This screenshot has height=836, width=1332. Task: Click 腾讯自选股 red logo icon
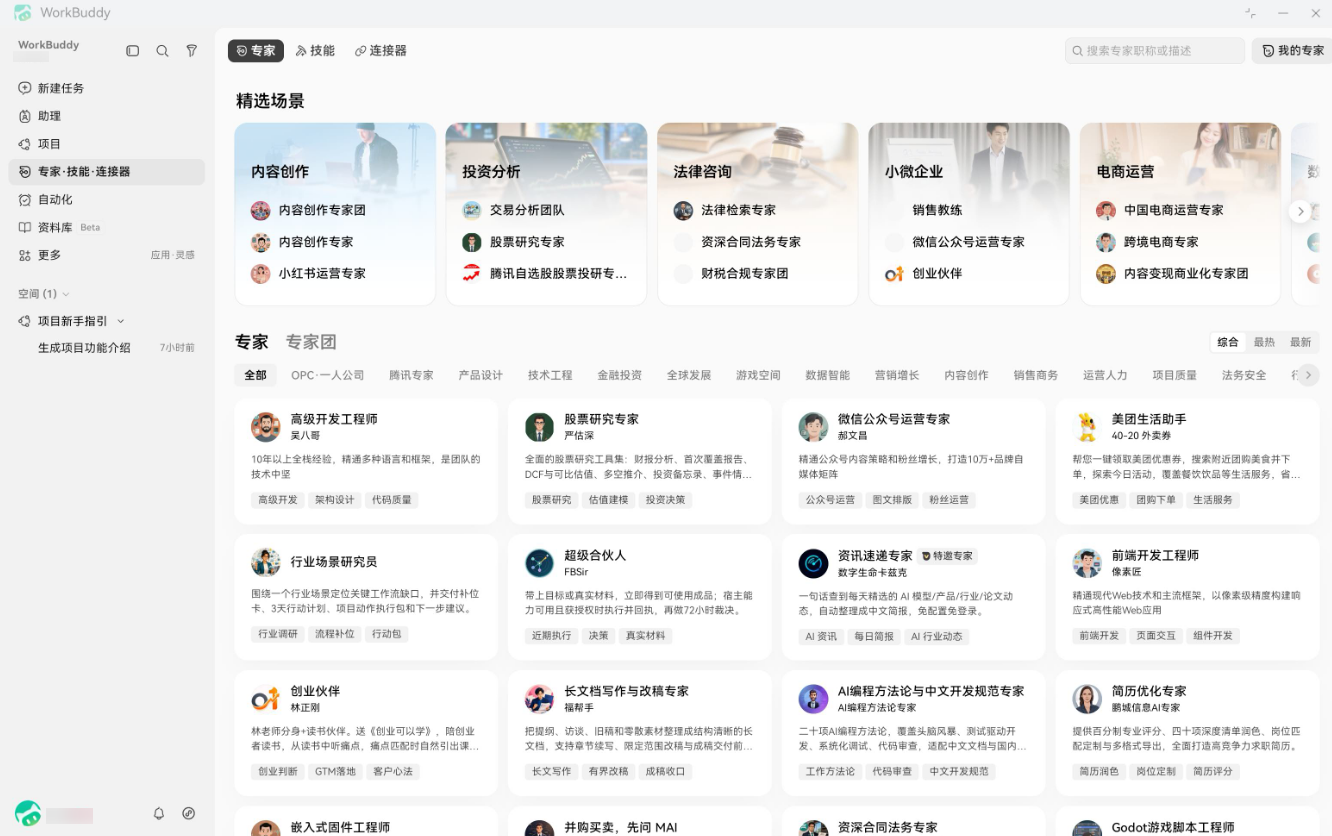coord(472,273)
